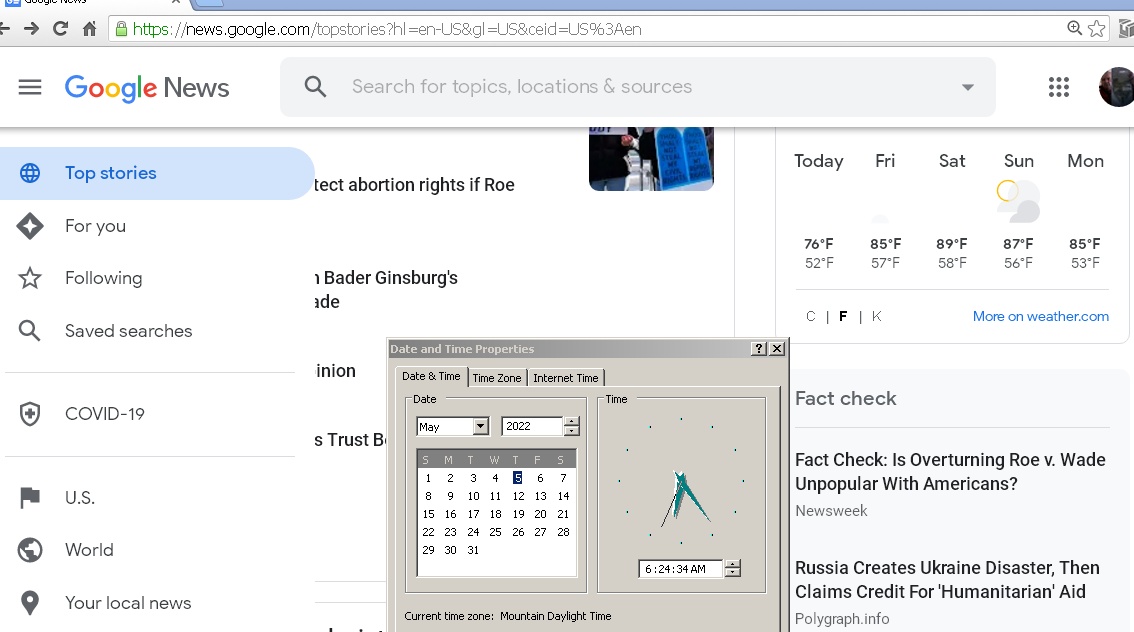The height and width of the screenshot is (632, 1134).
Task: Click the Polygraph.info source label
Action: [842, 619]
